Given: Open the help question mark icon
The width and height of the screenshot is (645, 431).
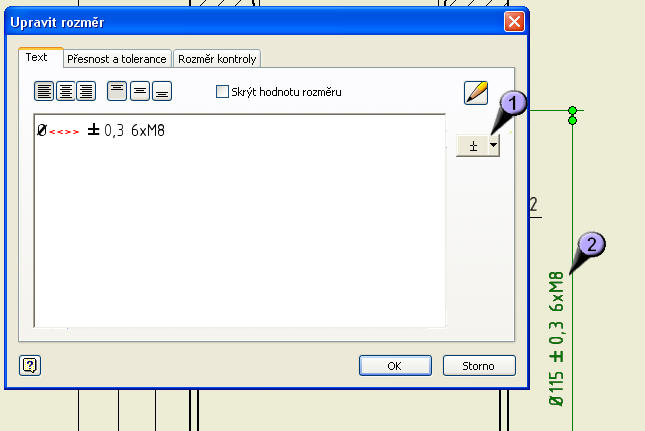Looking at the screenshot, I should (30, 365).
